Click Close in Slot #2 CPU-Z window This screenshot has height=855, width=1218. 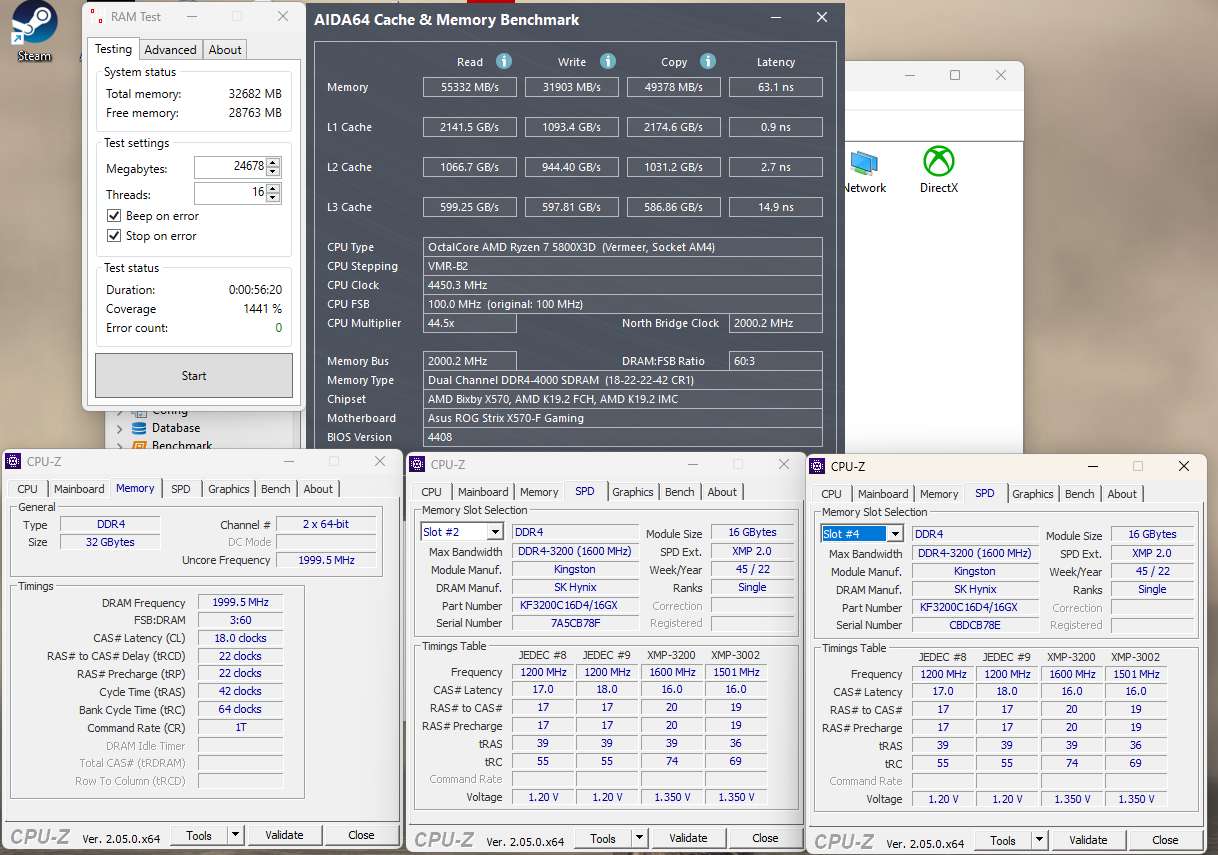click(765, 838)
